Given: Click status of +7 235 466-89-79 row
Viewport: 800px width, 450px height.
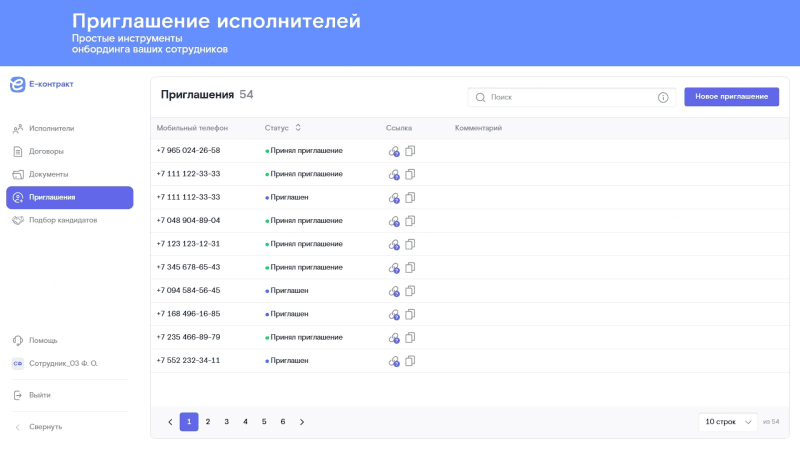Looking at the screenshot, I should [304, 337].
